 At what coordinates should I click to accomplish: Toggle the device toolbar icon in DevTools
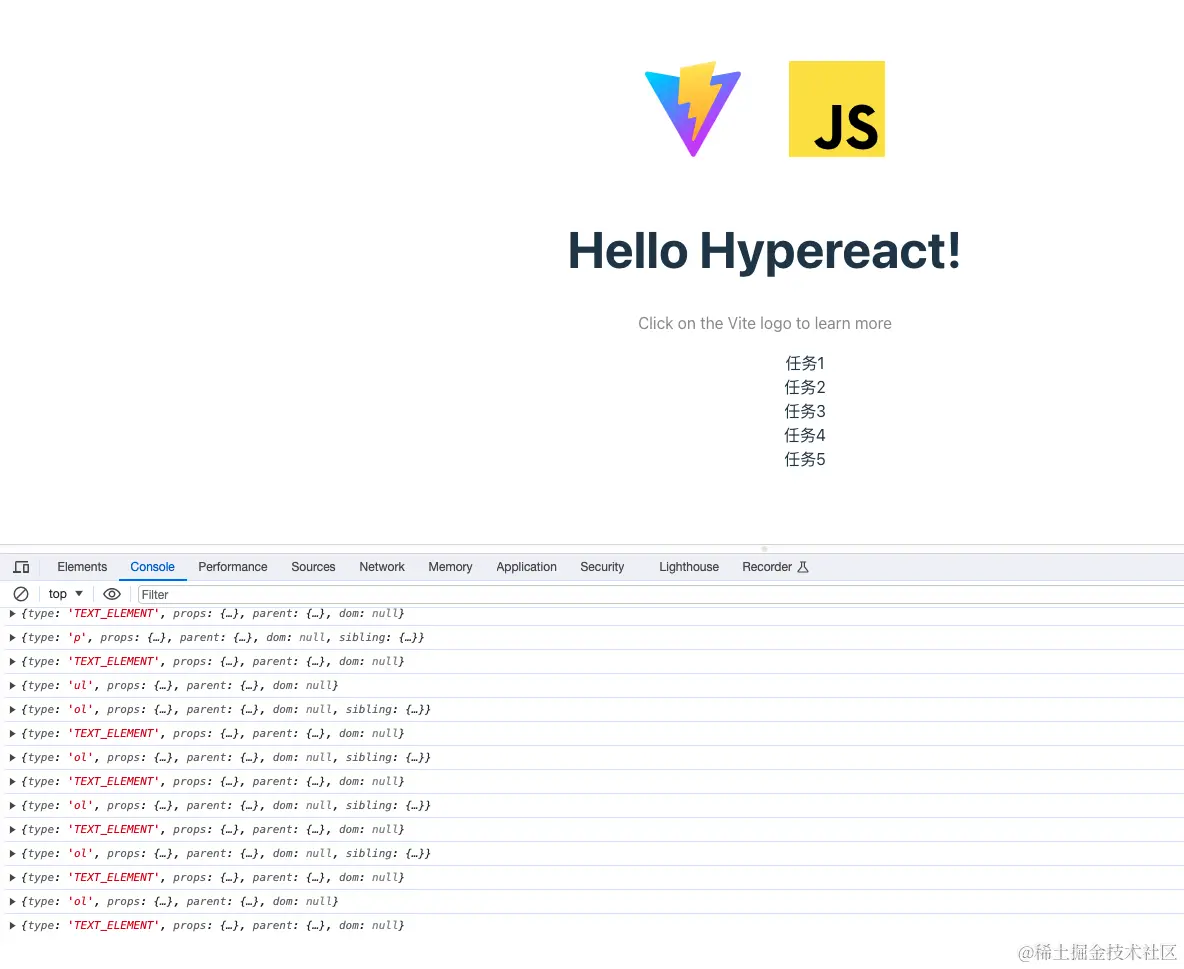(x=22, y=566)
